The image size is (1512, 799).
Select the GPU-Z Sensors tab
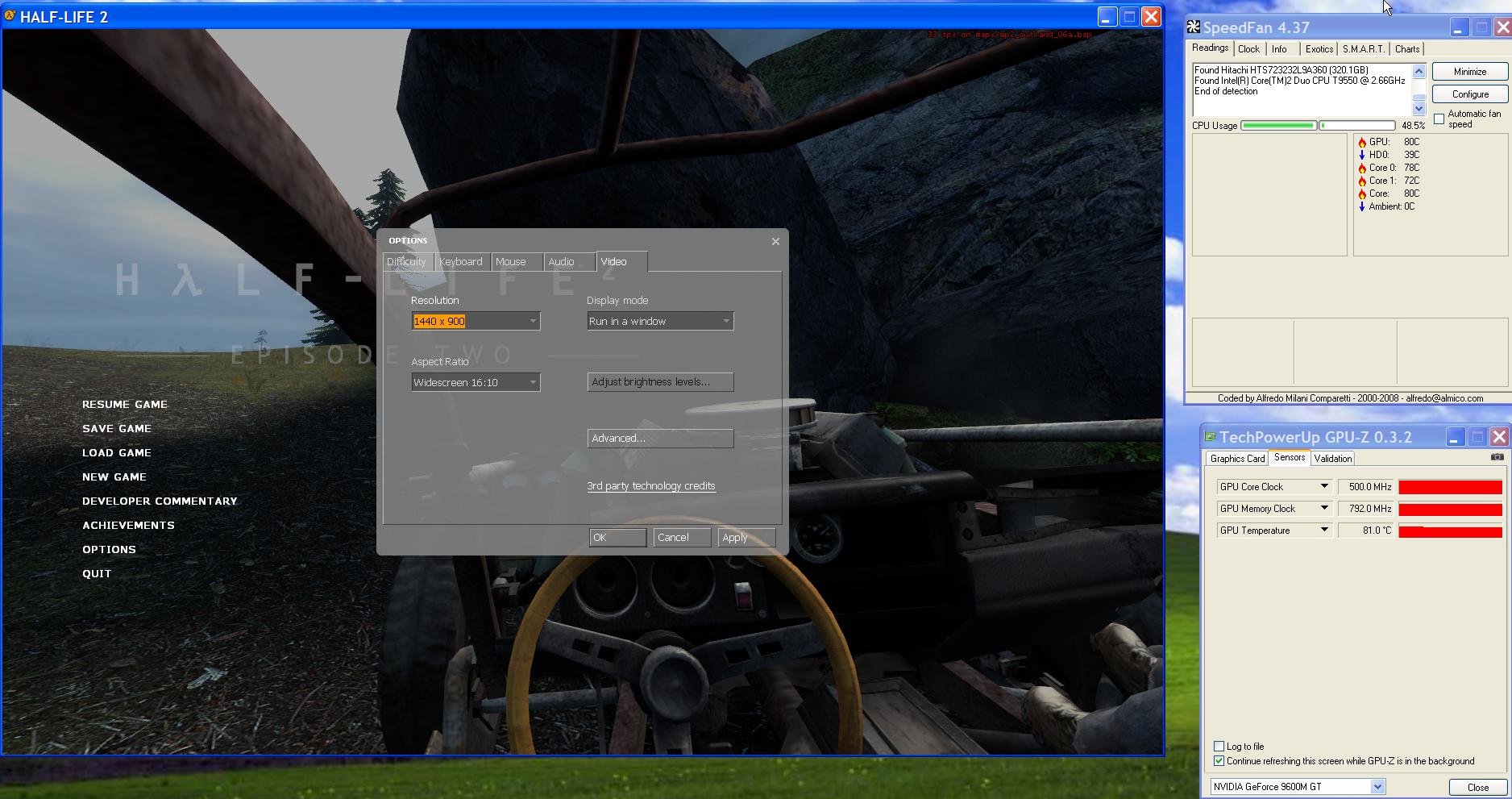pyautogui.click(x=1290, y=458)
